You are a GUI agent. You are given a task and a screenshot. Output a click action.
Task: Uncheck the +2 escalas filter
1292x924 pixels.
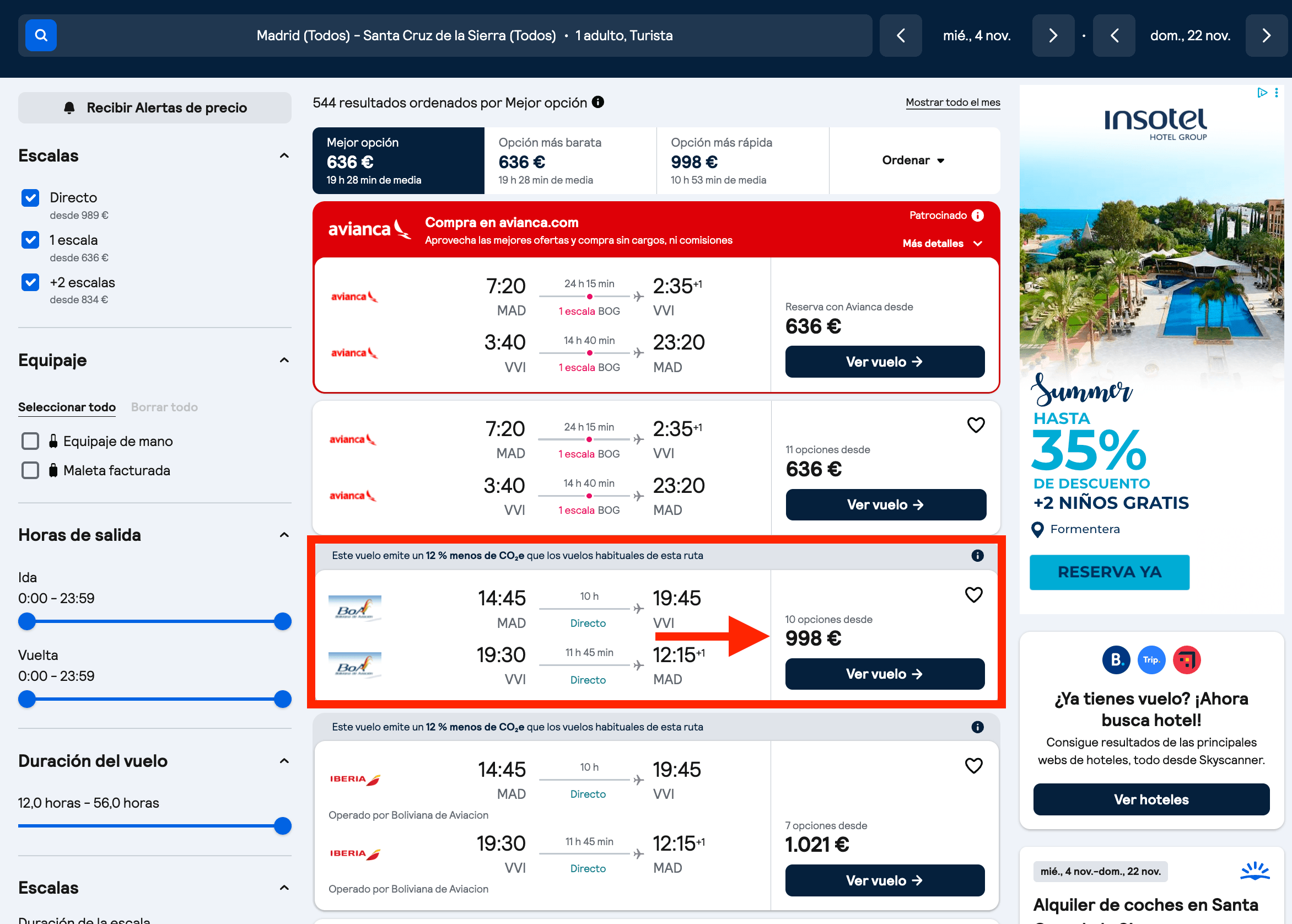click(30, 282)
